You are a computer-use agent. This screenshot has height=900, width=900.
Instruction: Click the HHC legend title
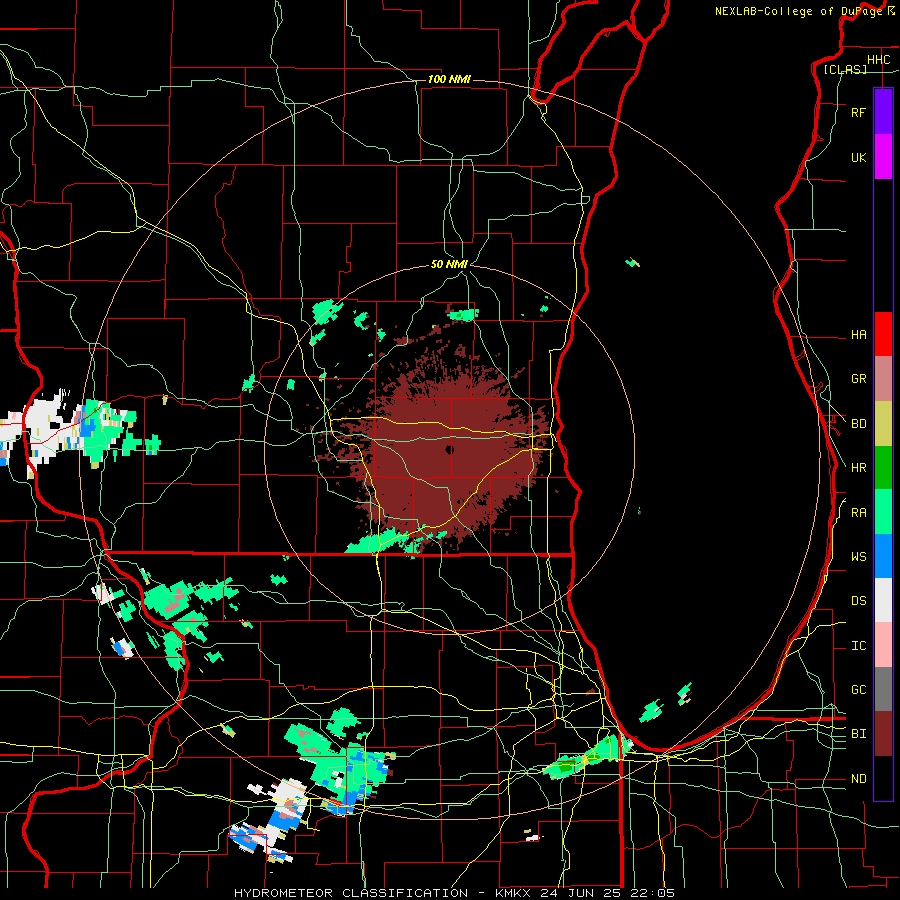878,60
